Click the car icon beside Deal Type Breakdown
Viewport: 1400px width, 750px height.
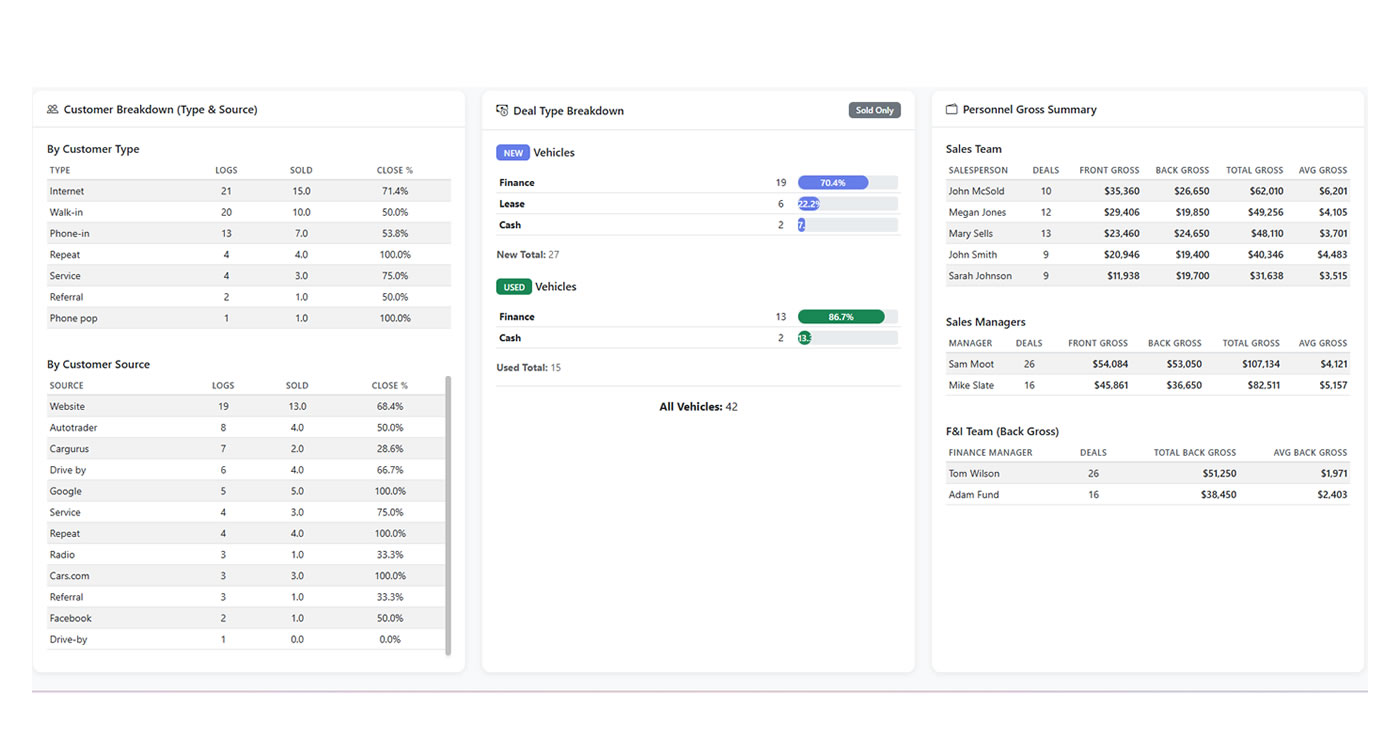[x=501, y=110]
